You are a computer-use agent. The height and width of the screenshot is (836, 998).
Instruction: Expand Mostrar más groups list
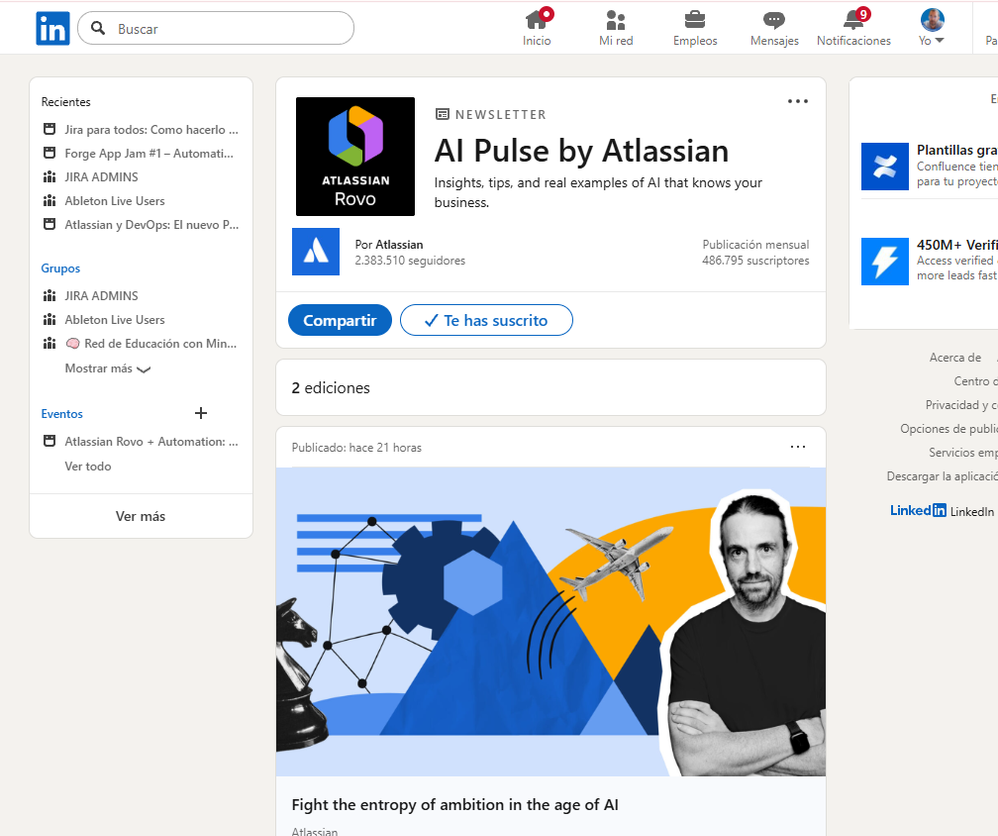[x=108, y=369]
